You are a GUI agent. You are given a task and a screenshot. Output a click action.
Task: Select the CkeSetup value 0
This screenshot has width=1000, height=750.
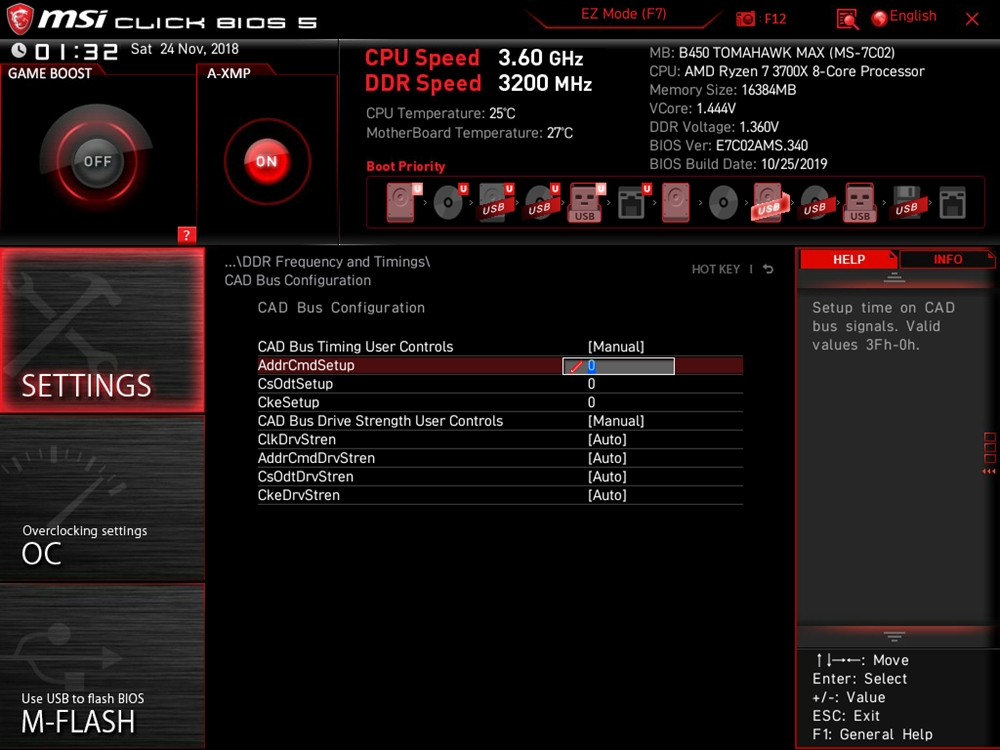pyautogui.click(x=591, y=402)
